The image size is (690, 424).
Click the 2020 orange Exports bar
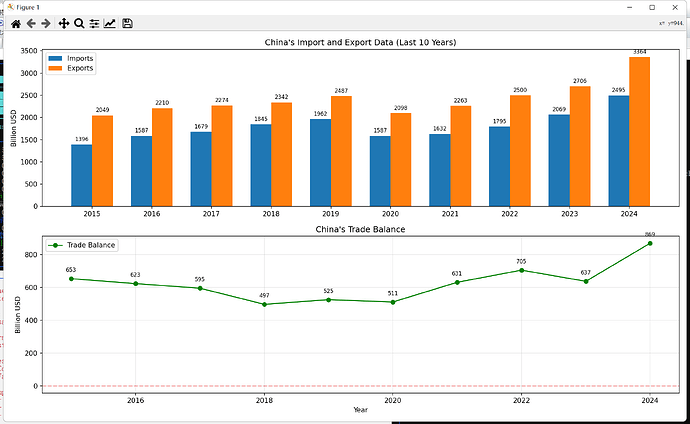(401, 160)
